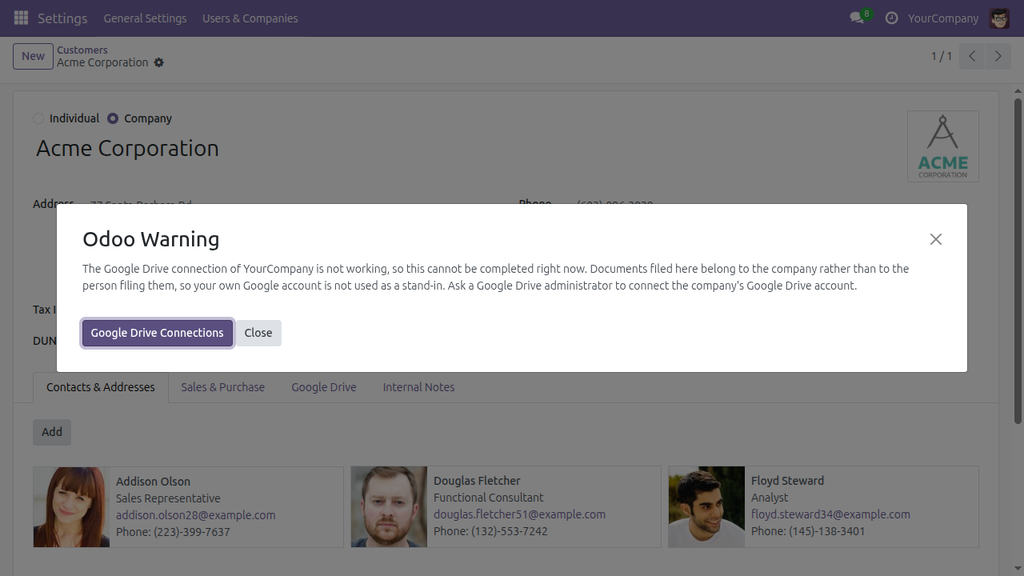The height and width of the screenshot is (576, 1024).
Task: Click Addison's phone (223)-399-7637
Action: 192,532
